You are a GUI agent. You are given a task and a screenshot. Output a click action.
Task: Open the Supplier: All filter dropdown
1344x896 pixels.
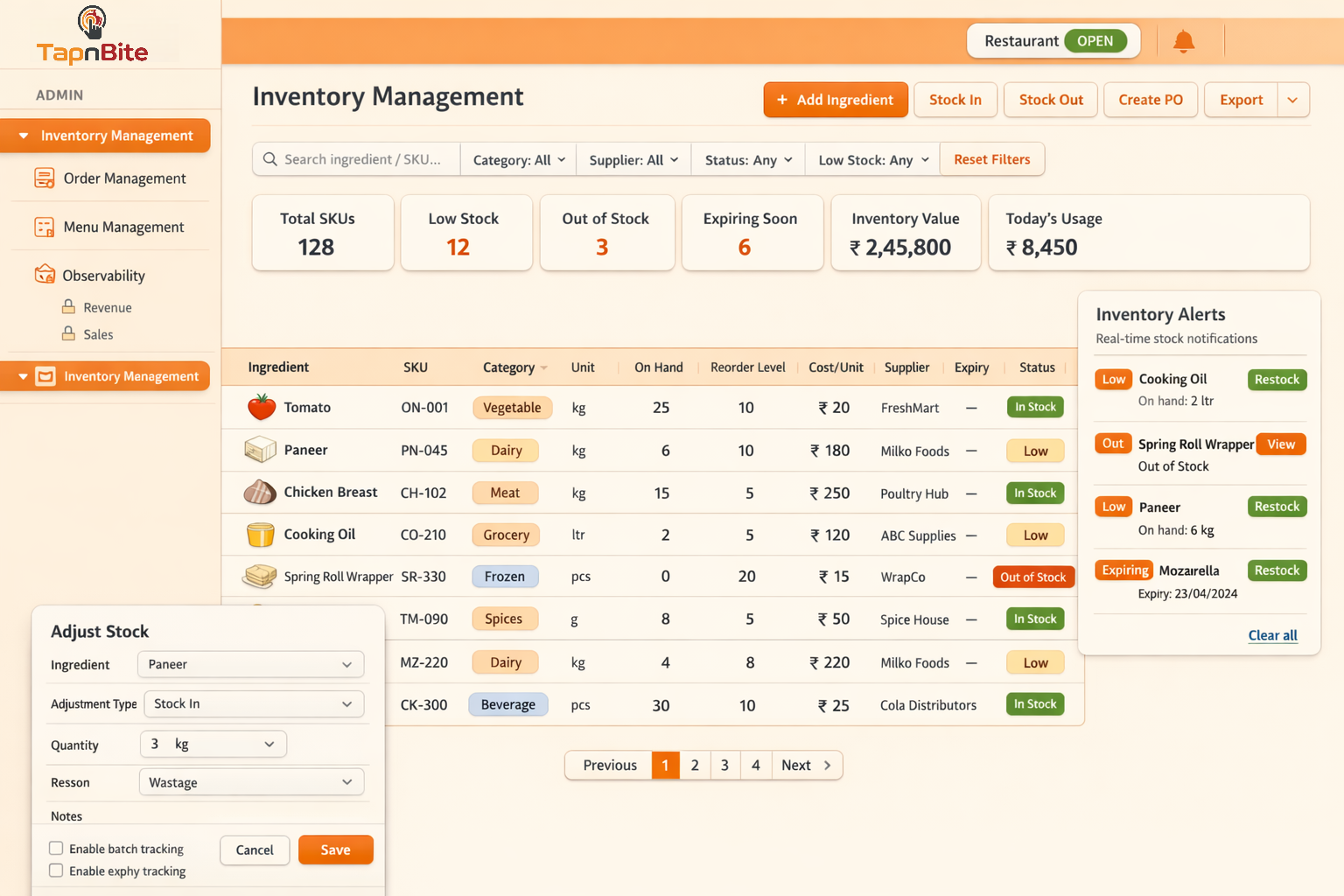tap(633, 159)
